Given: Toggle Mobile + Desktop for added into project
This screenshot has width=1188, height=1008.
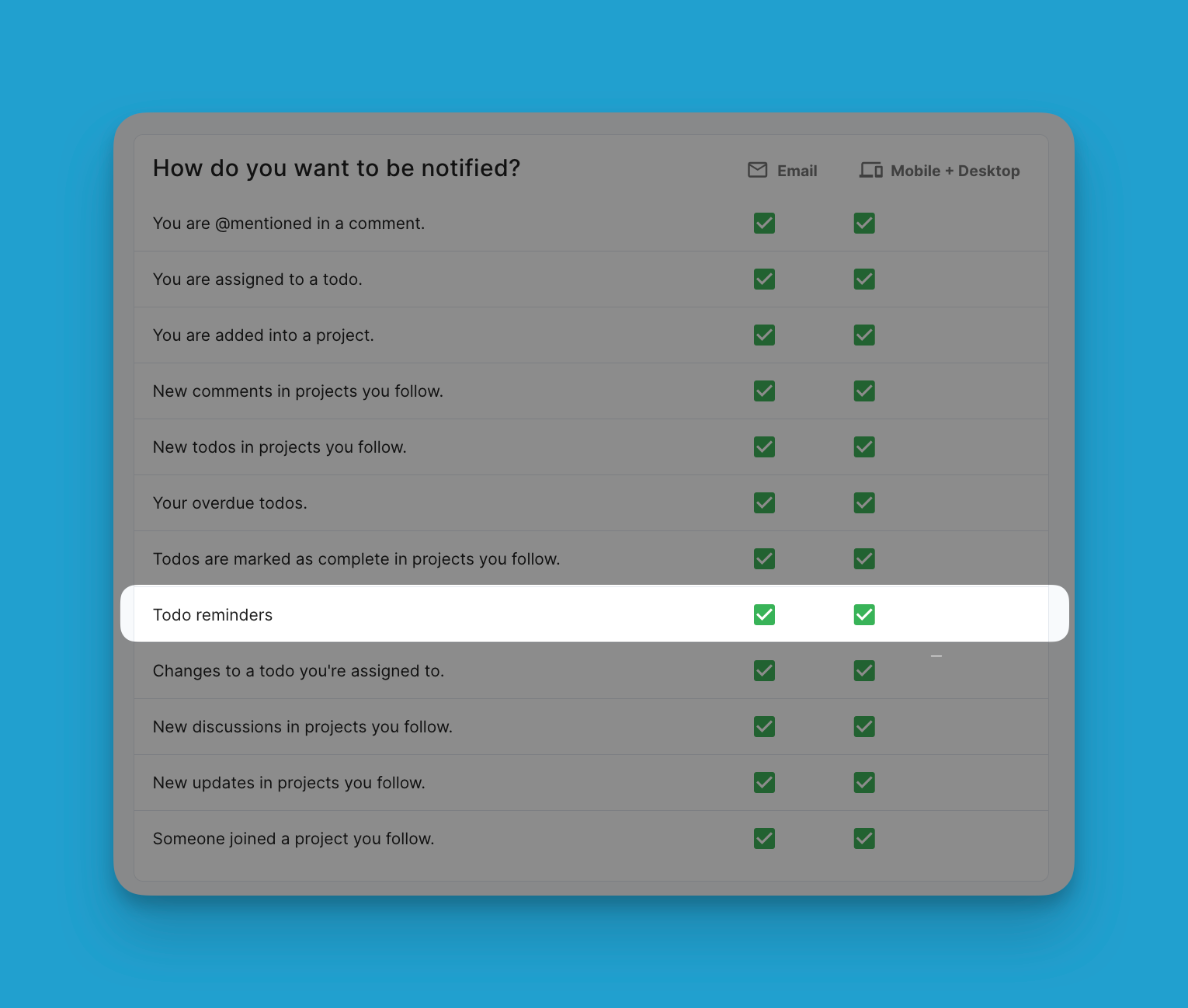Looking at the screenshot, I should pyautogui.click(x=864, y=335).
